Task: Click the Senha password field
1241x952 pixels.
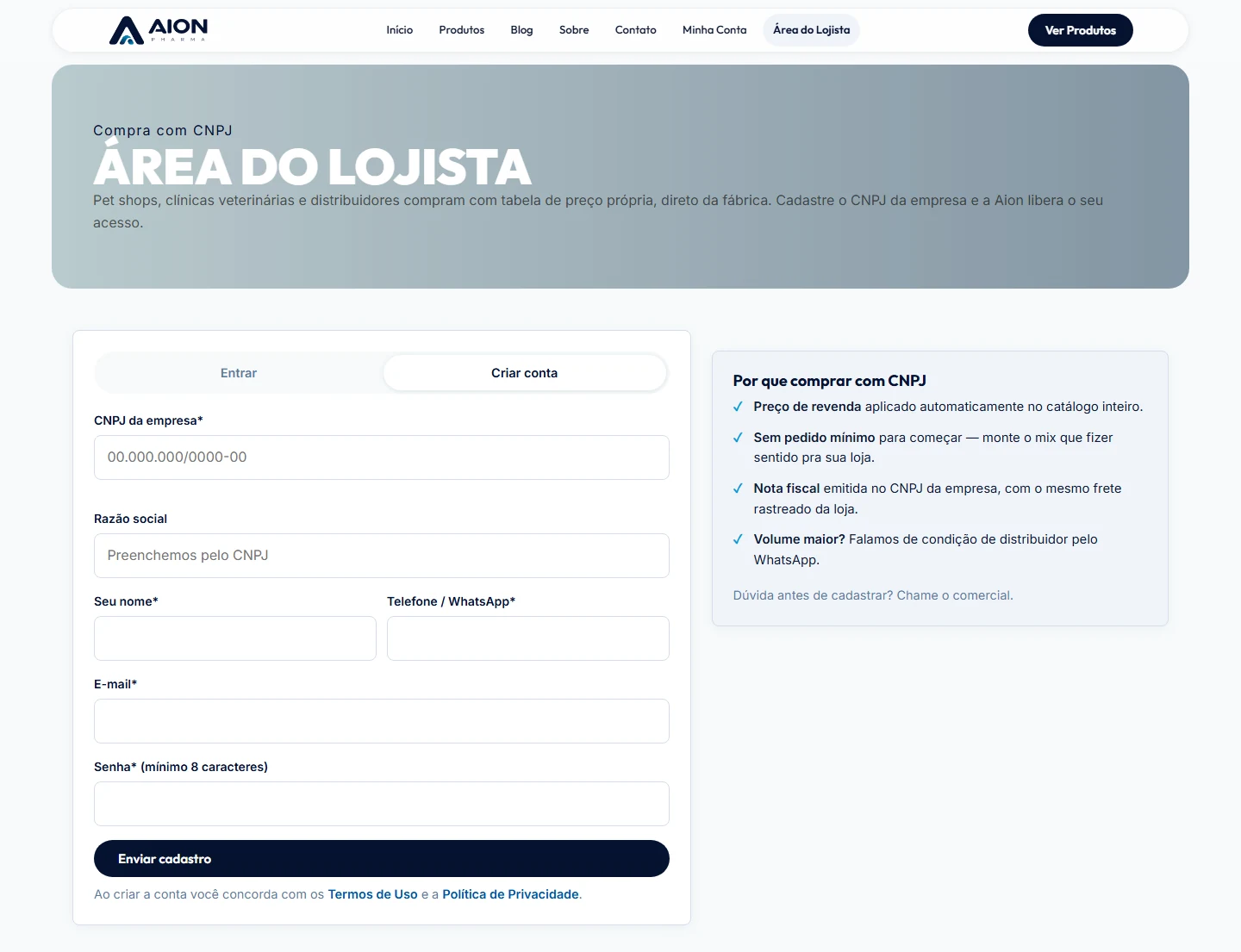Action: [x=382, y=804]
